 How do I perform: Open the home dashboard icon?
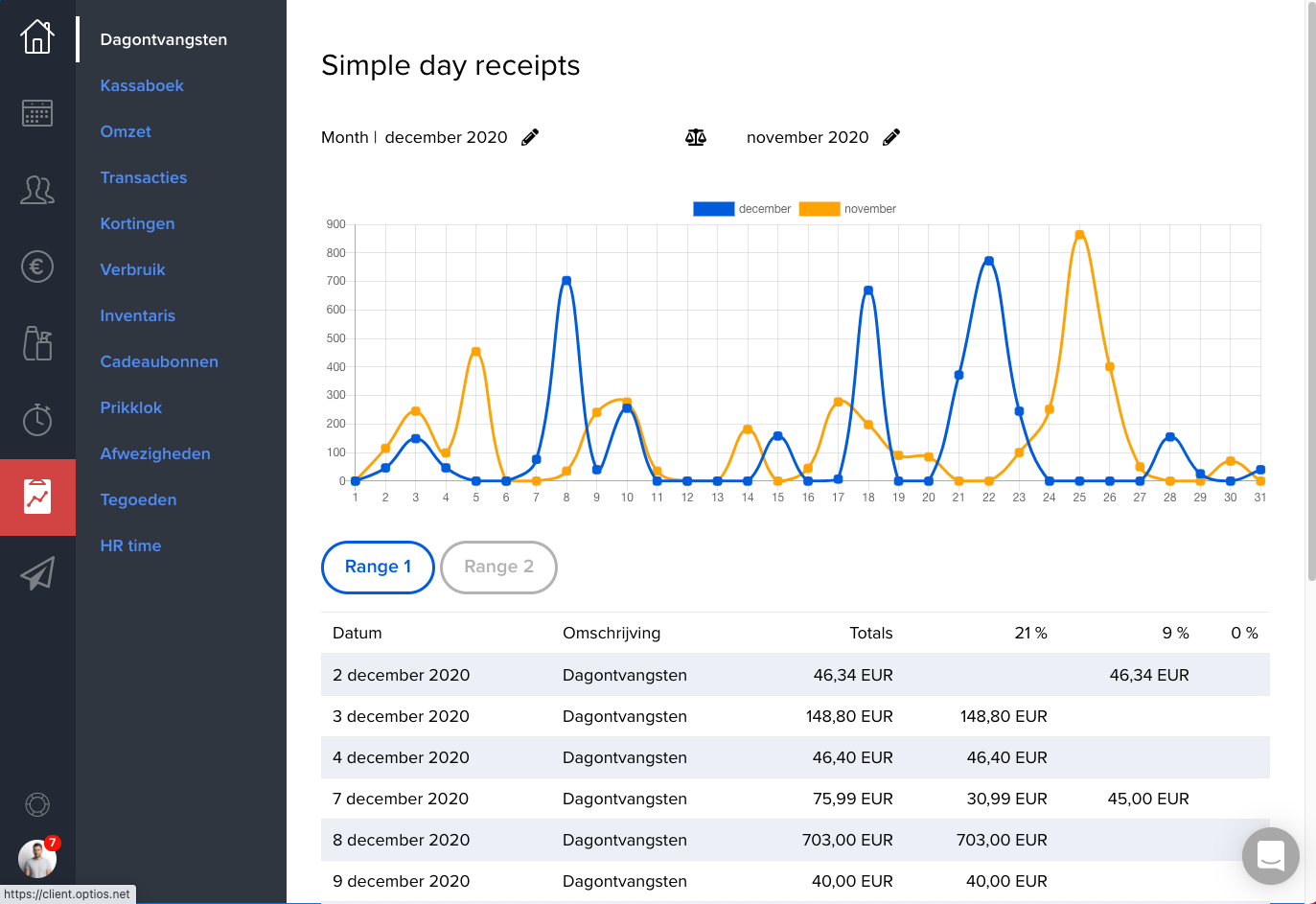point(37,37)
